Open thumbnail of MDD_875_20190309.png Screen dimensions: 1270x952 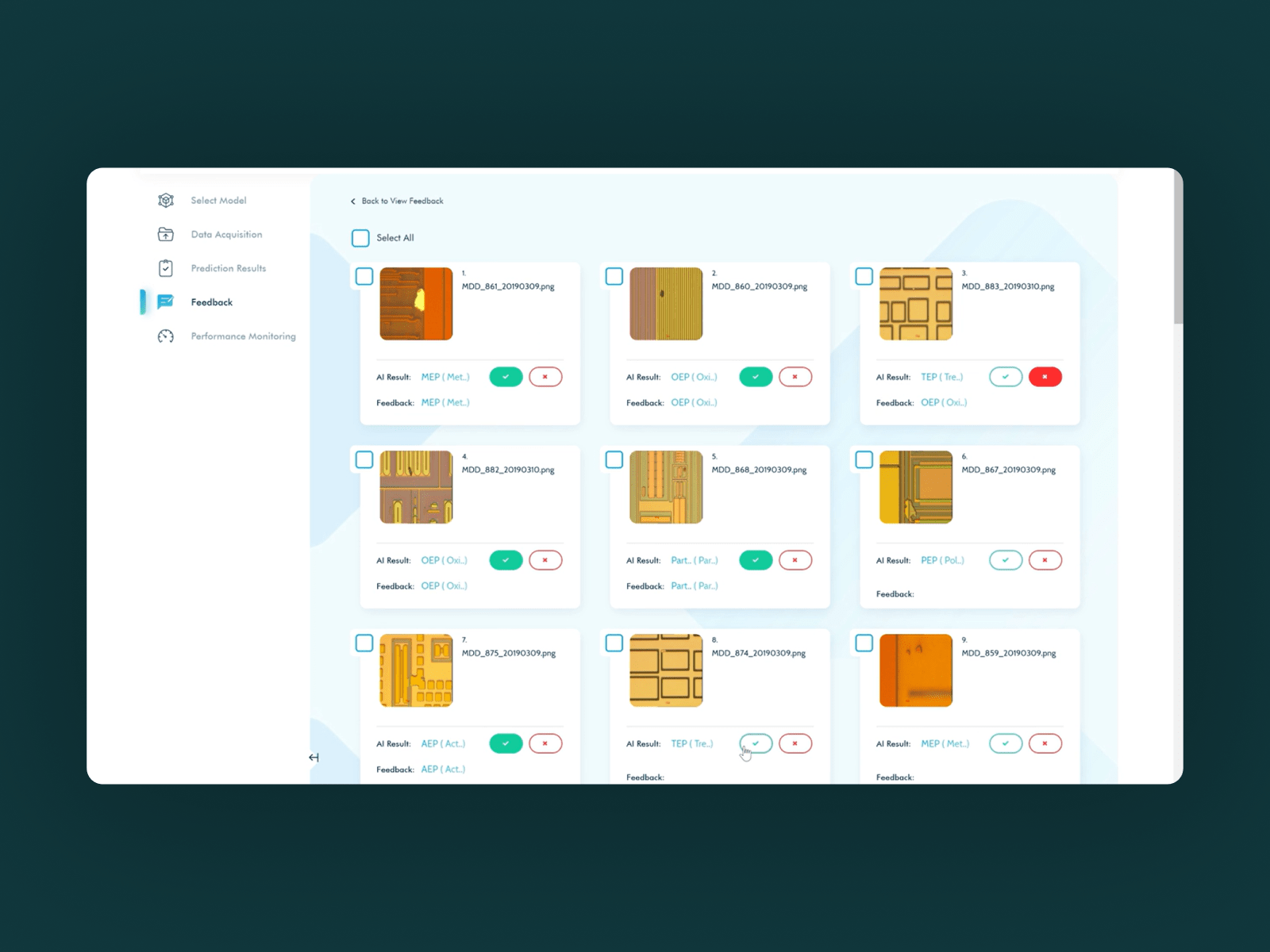416,670
